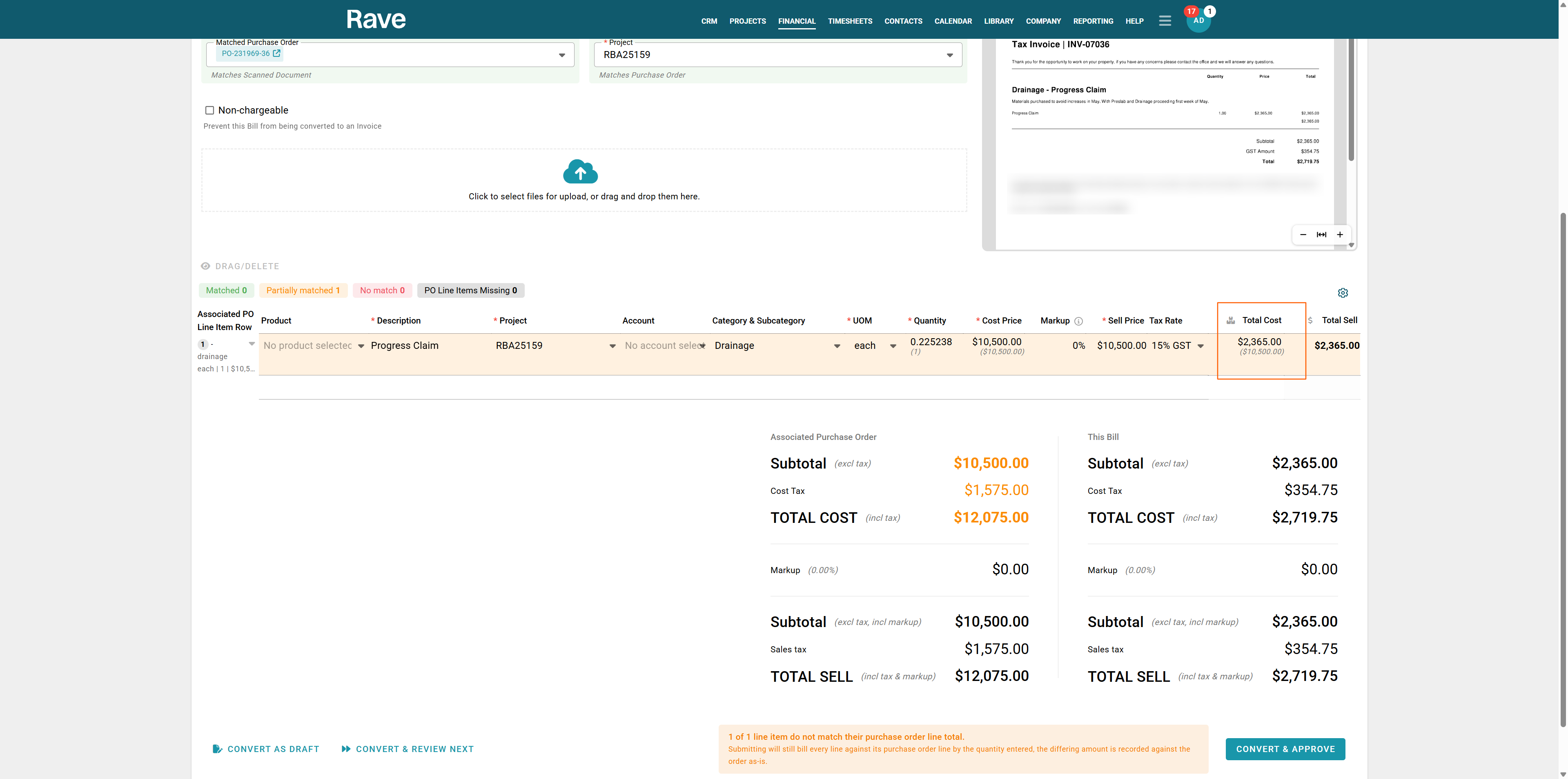Click the fast-forward icon of Convert & Review Next
The width and height of the screenshot is (1568, 779).
click(346, 749)
